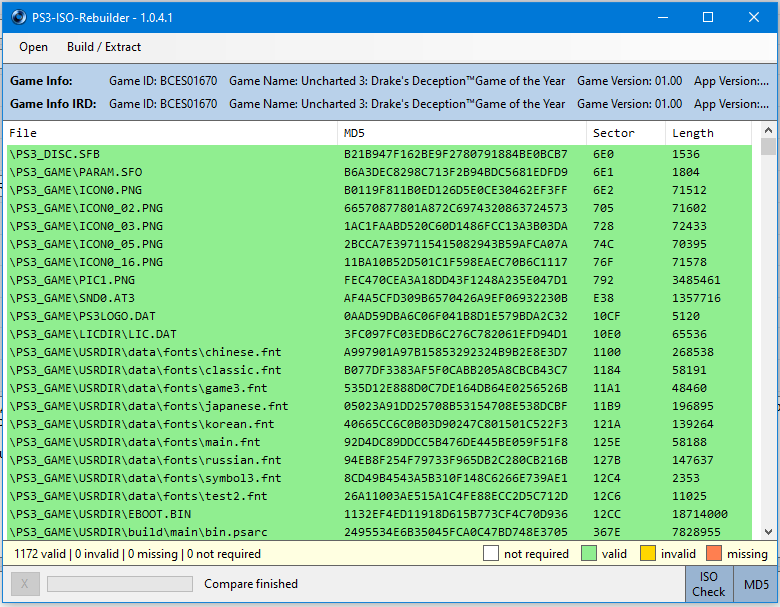Open the Build / Extract menu
The image size is (780, 607).
click(104, 47)
